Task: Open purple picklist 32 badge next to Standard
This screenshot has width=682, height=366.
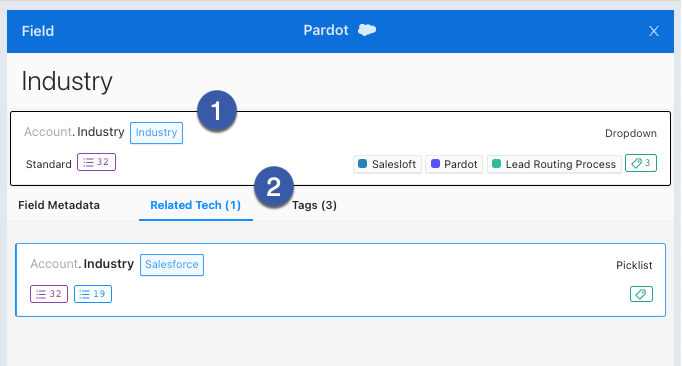Action: pyautogui.click(x=96, y=162)
